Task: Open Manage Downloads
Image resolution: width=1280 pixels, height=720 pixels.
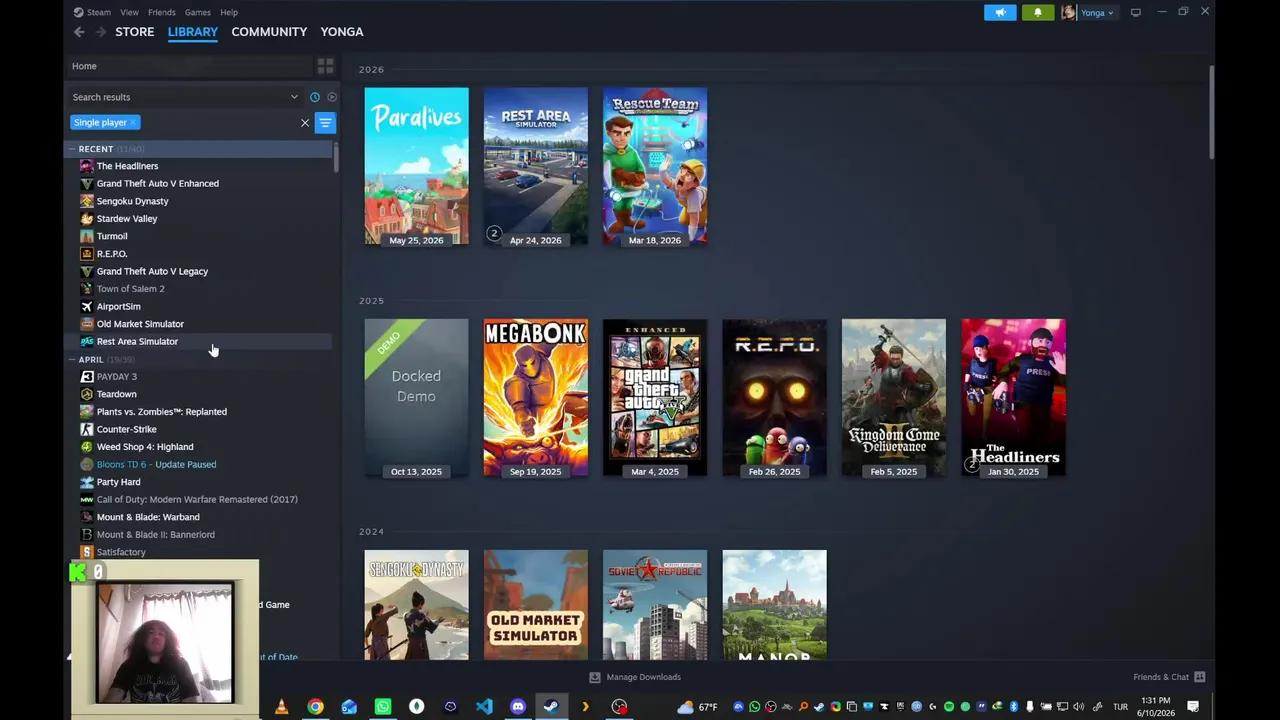Action: (x=635, y=677)
